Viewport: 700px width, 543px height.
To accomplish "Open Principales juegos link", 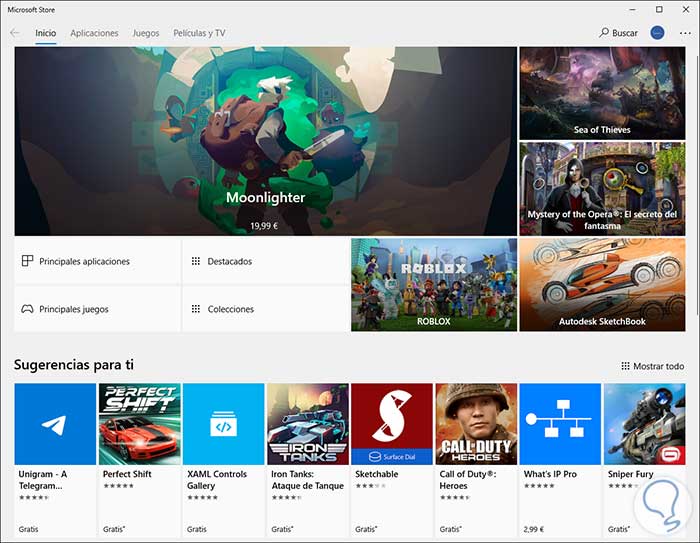I will tap(97, 309).
